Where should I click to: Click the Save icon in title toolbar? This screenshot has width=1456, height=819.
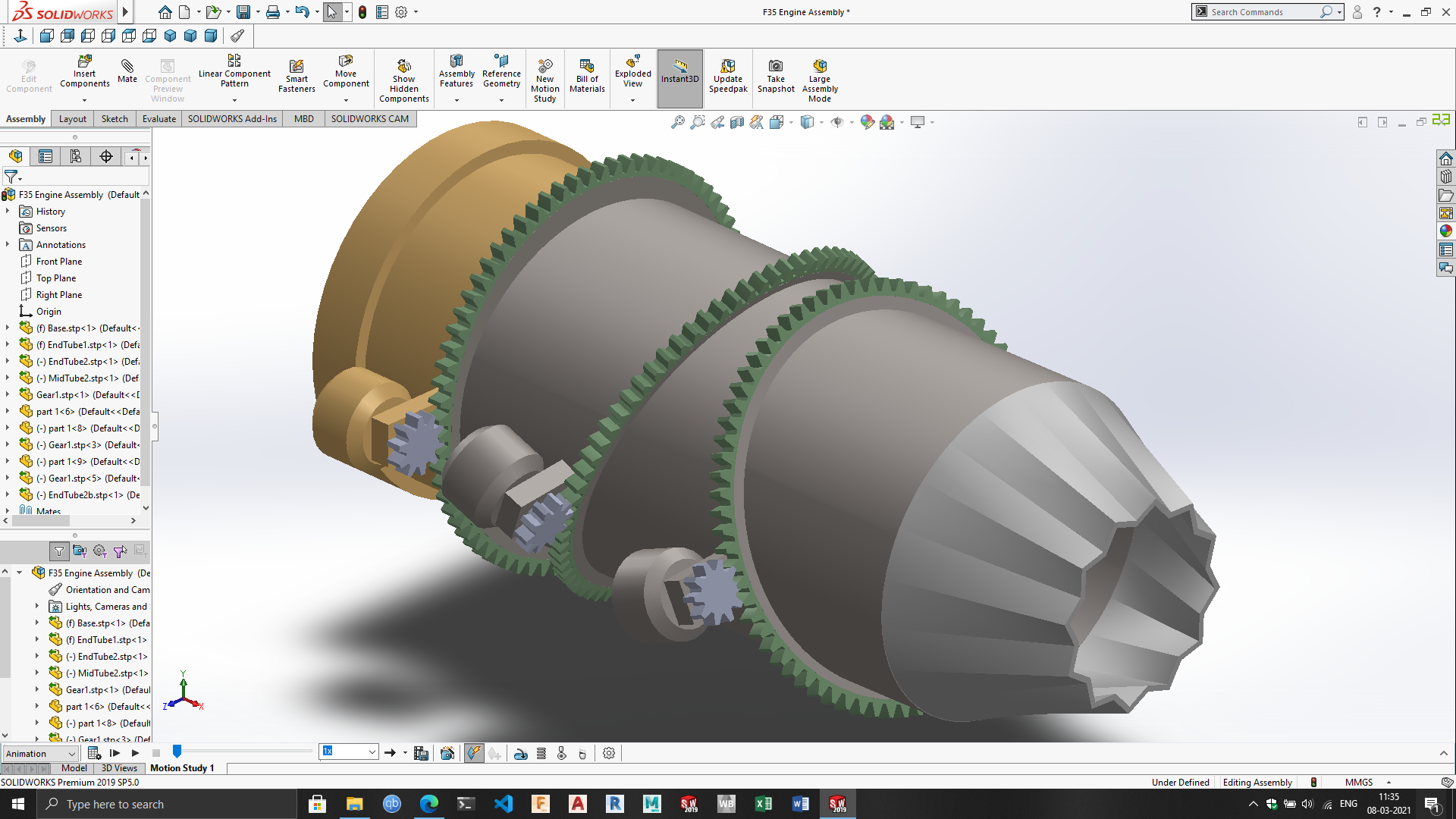[x=243, y=12]
